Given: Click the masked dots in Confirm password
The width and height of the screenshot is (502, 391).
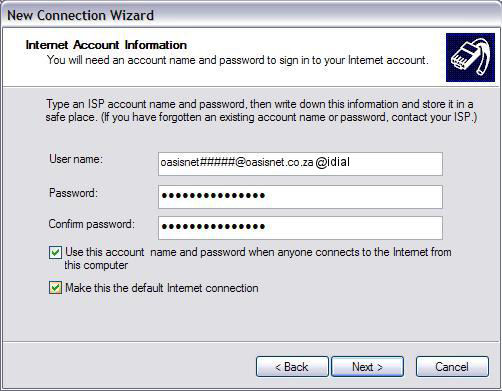Looking at the screenshot, I should pos(213,227).
